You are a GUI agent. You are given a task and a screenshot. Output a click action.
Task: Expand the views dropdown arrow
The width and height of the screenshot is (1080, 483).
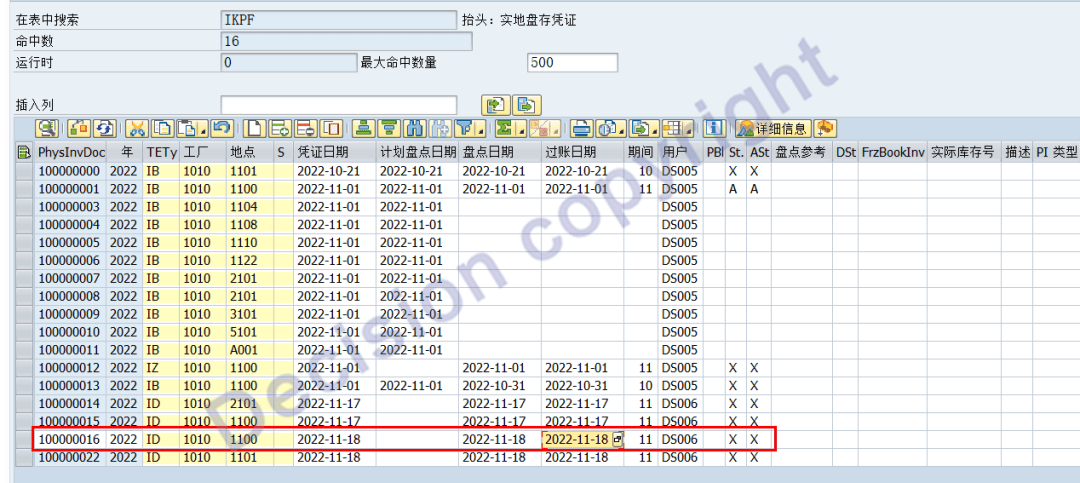622,131
